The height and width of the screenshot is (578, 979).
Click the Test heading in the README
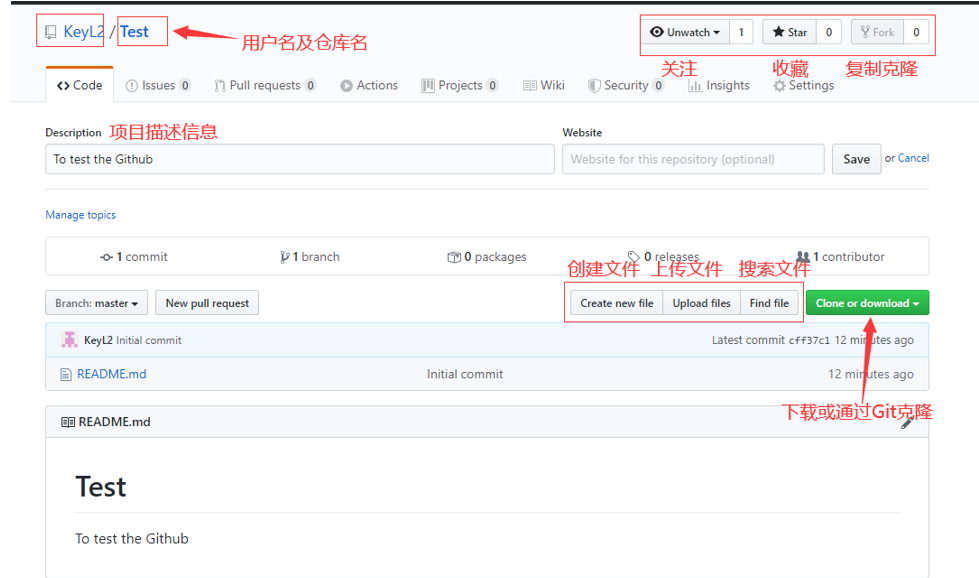point(101,486)
